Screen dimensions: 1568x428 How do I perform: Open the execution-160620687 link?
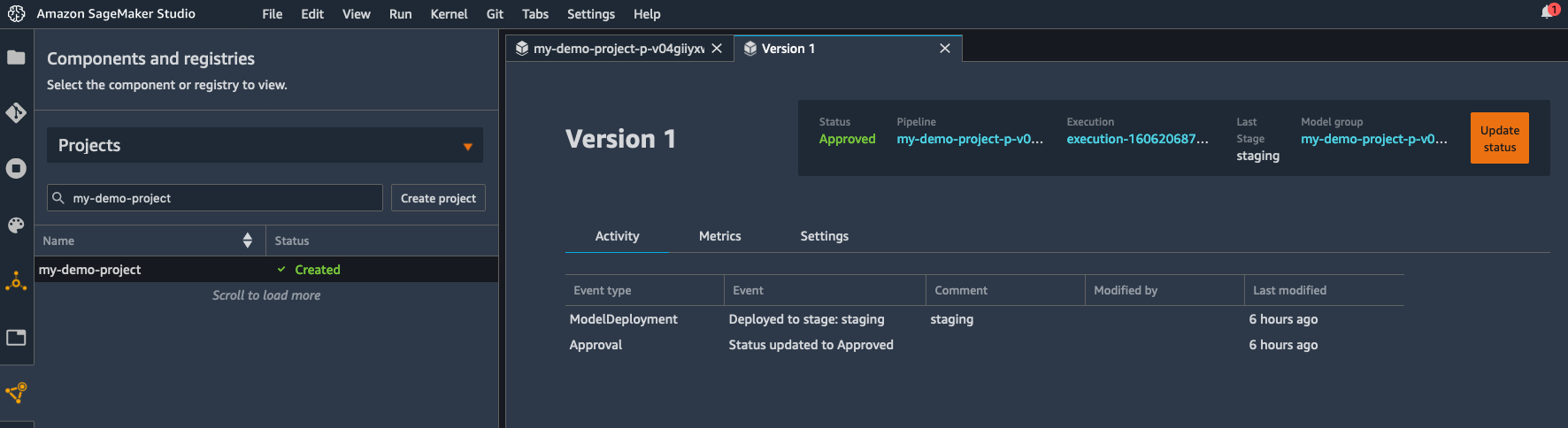point(1137,139)
